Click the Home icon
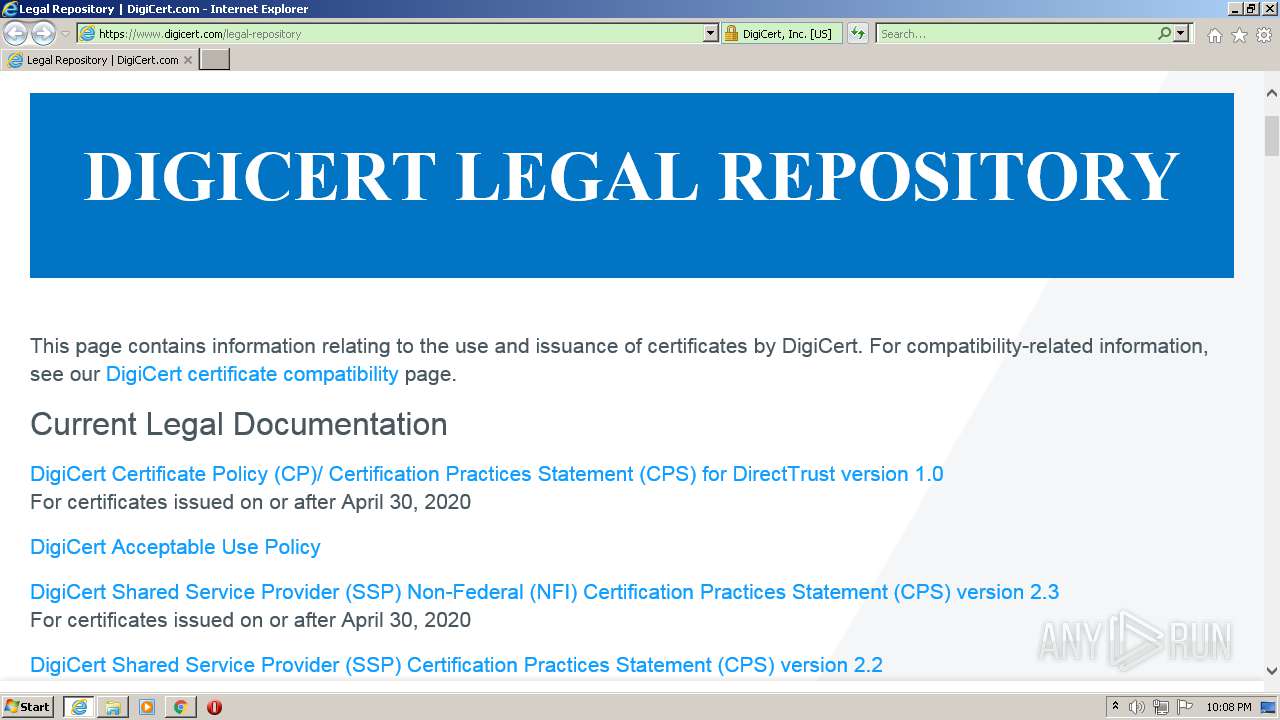The height and width of the screenshot is (720, 1280). click(x=1214, y=35)
